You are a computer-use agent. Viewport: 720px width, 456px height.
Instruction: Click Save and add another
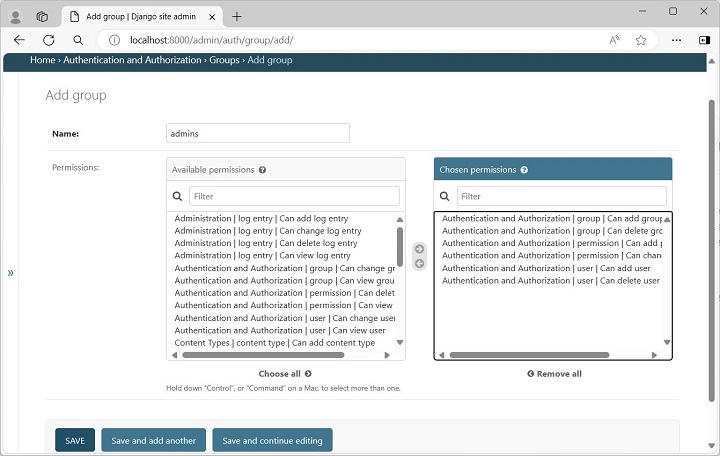pyautogui.click(x=153, y=440)
